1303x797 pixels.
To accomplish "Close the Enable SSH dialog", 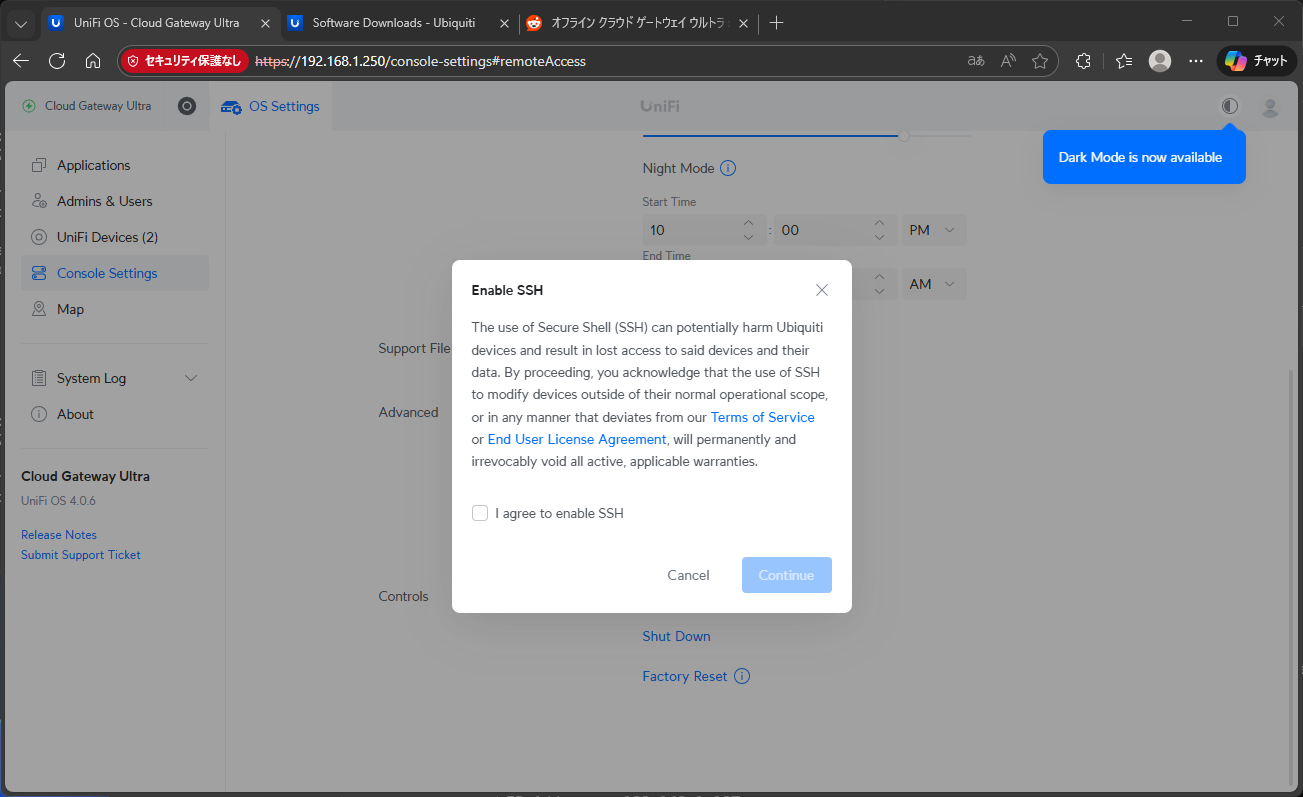I will click(821, 290).
